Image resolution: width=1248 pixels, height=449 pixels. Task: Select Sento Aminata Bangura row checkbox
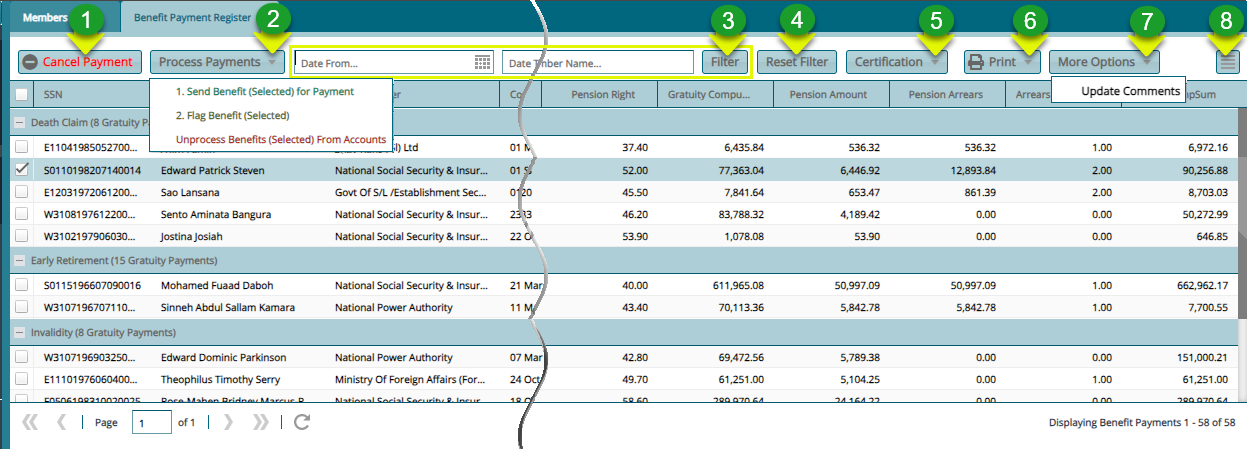tap(21, 214)
